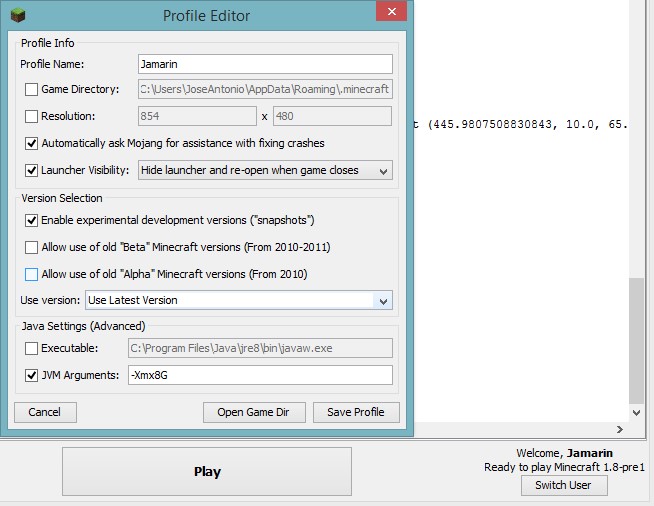Disable experimental development snapshots checkbox

pyautogui.click(x=31, y=220)
